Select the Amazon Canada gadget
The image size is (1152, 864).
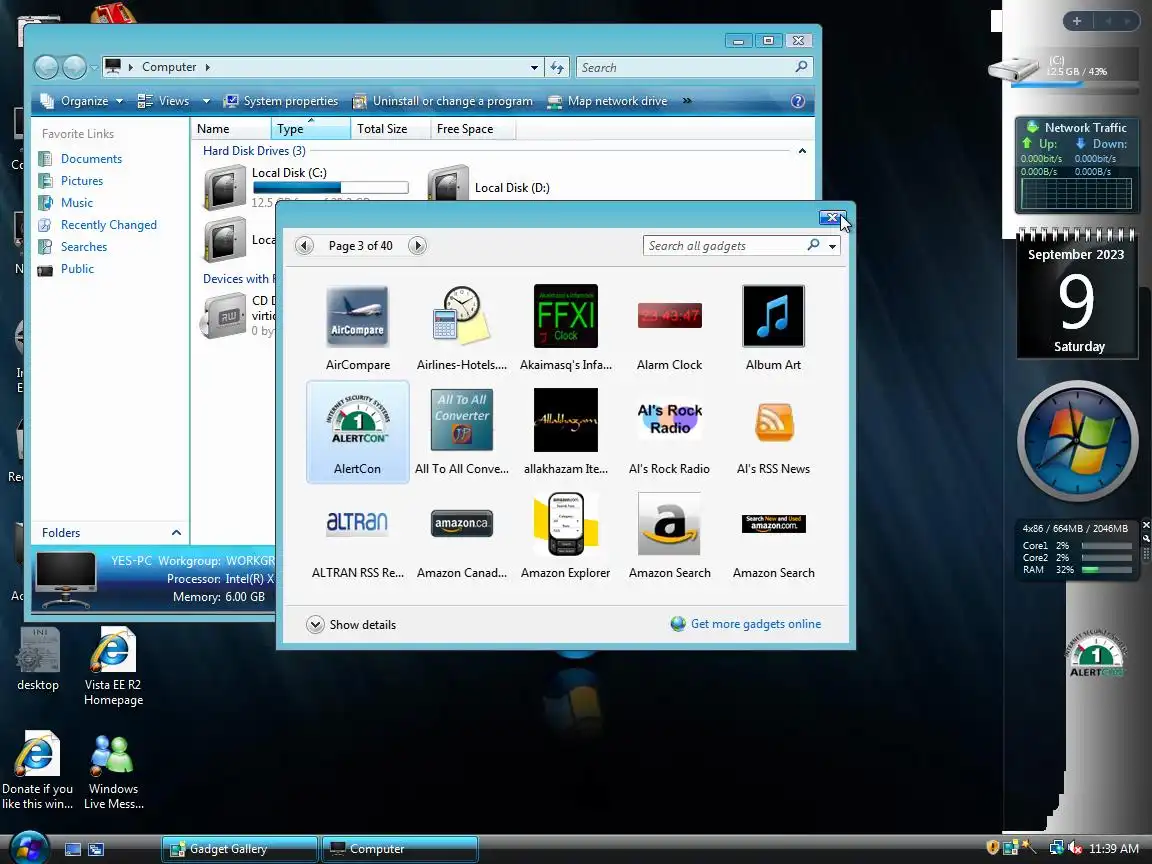pos(461,523)
